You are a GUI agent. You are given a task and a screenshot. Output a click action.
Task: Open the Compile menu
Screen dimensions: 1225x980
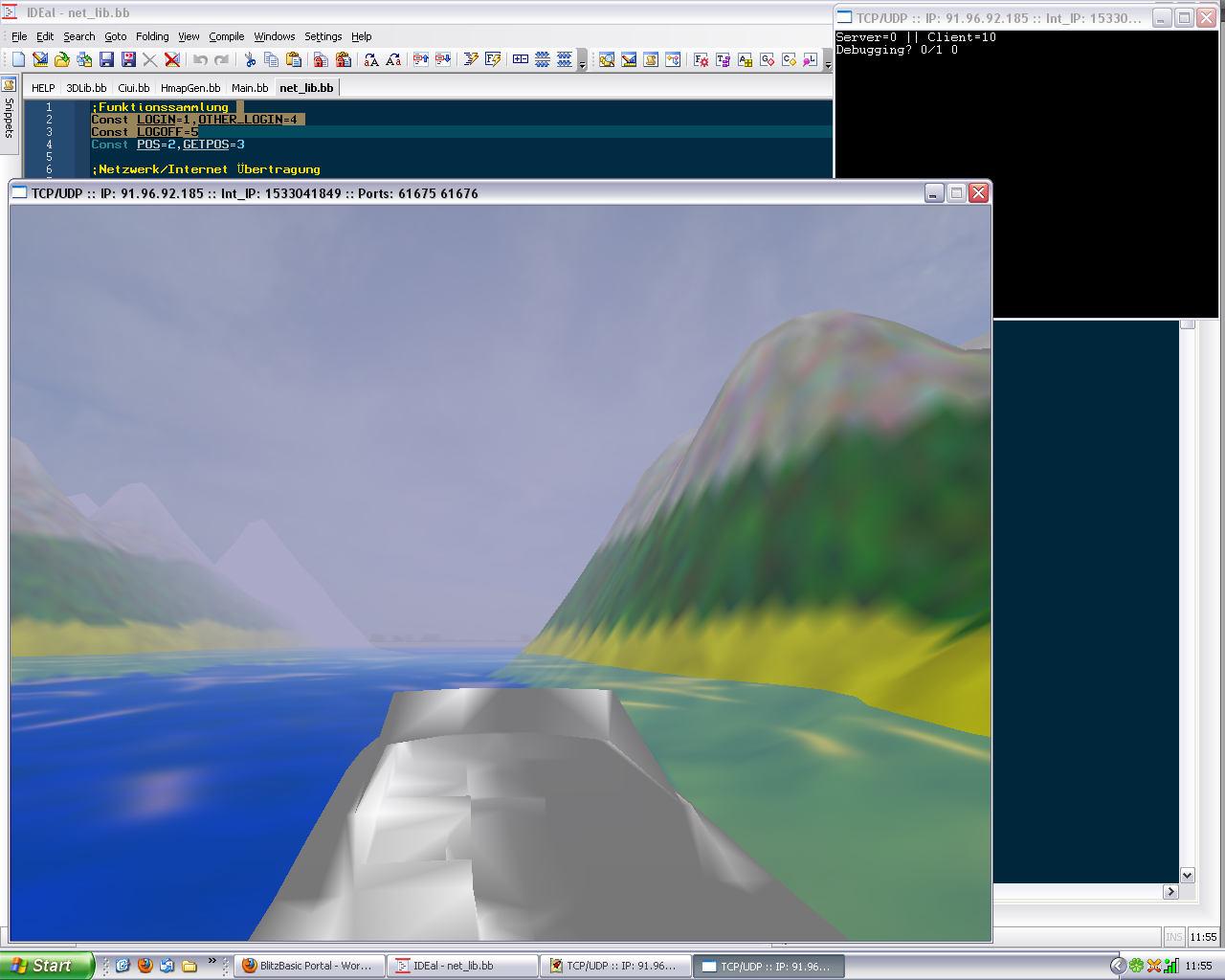(x=227, y=36)
